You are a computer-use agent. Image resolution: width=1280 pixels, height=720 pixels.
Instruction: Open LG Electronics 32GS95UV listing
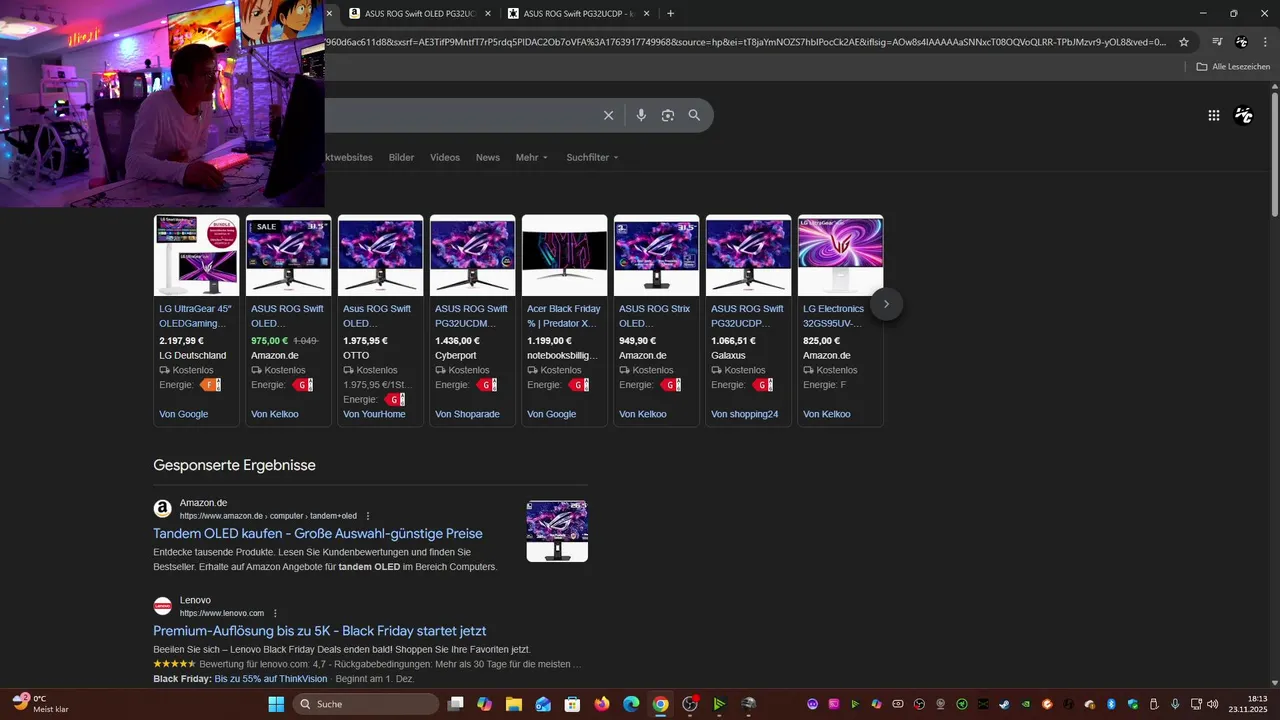pyautogui.click(x=833, y=316)
